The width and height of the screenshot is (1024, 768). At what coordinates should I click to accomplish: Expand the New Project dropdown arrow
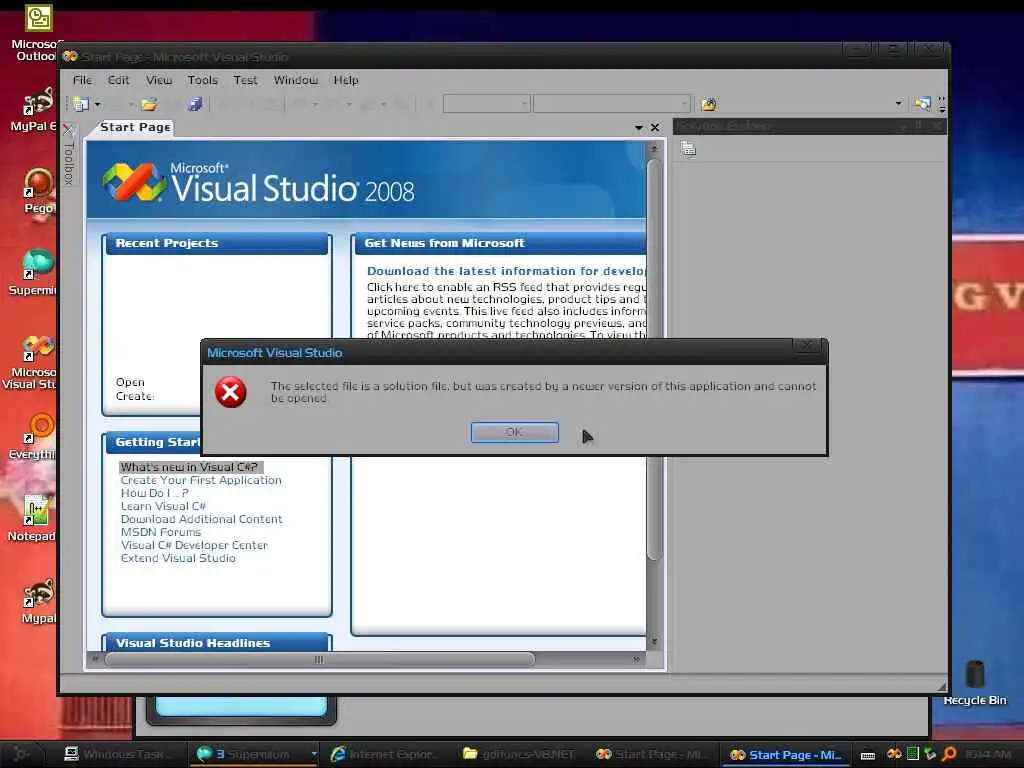click(97, 104)
